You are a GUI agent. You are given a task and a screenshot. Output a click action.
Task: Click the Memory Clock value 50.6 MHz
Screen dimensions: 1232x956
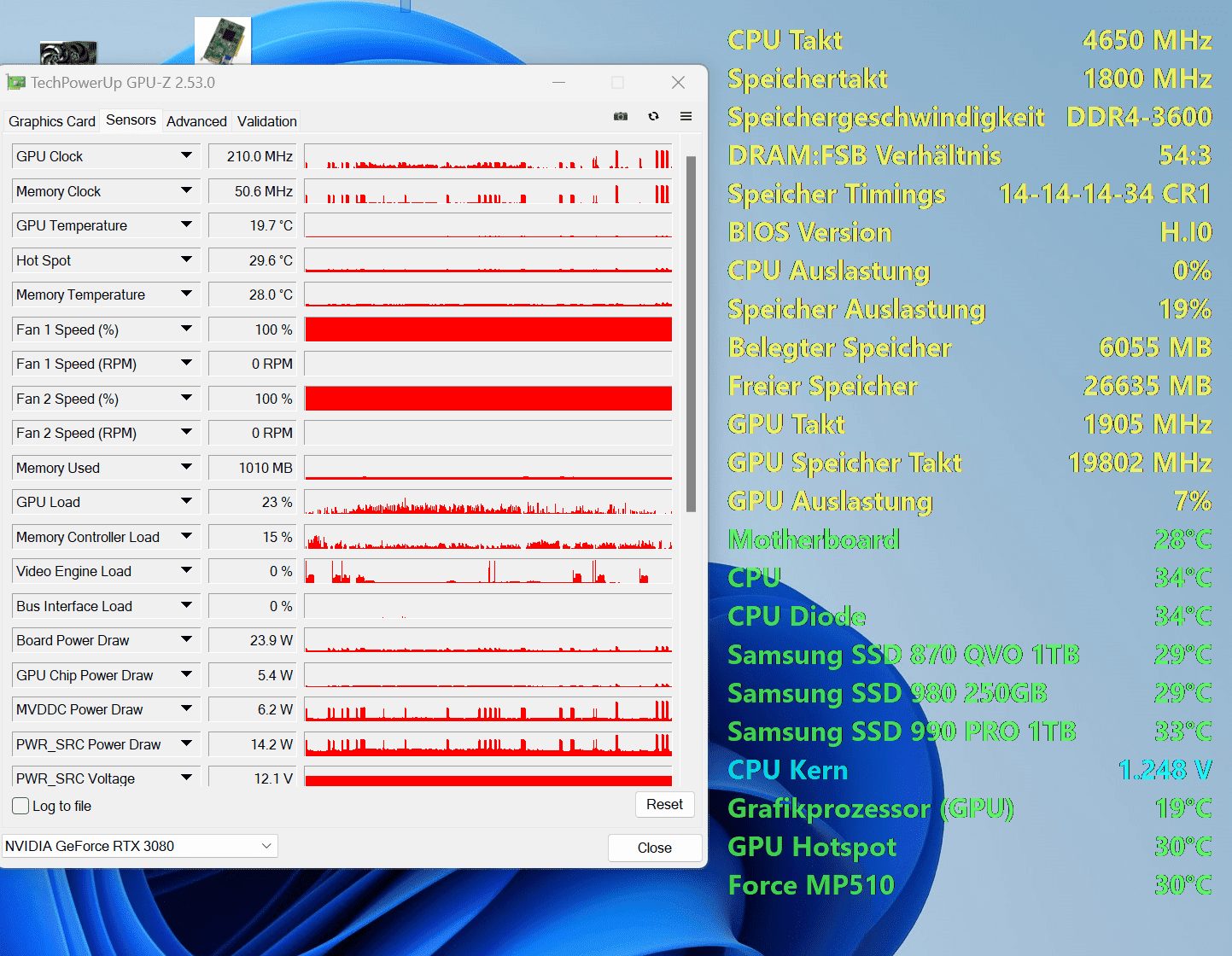252,191
